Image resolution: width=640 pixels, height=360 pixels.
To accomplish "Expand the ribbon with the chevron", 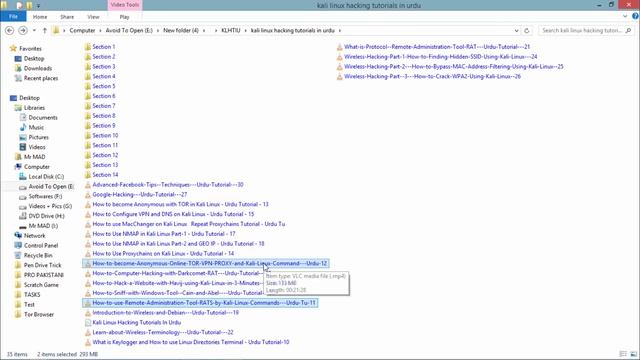I will coord(625,16).
